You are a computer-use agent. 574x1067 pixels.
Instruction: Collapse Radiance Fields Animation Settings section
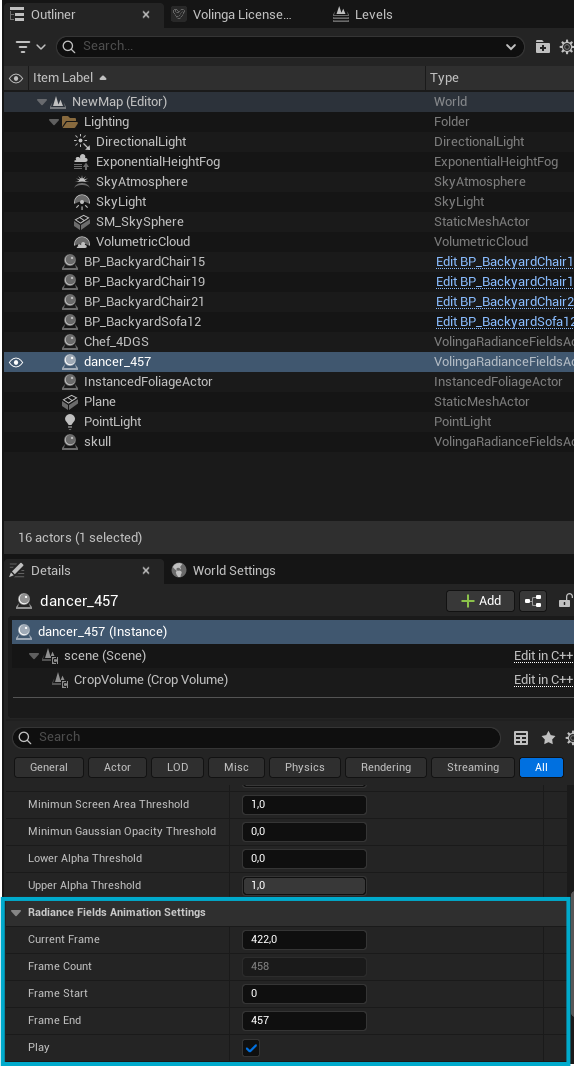[16, 913]
